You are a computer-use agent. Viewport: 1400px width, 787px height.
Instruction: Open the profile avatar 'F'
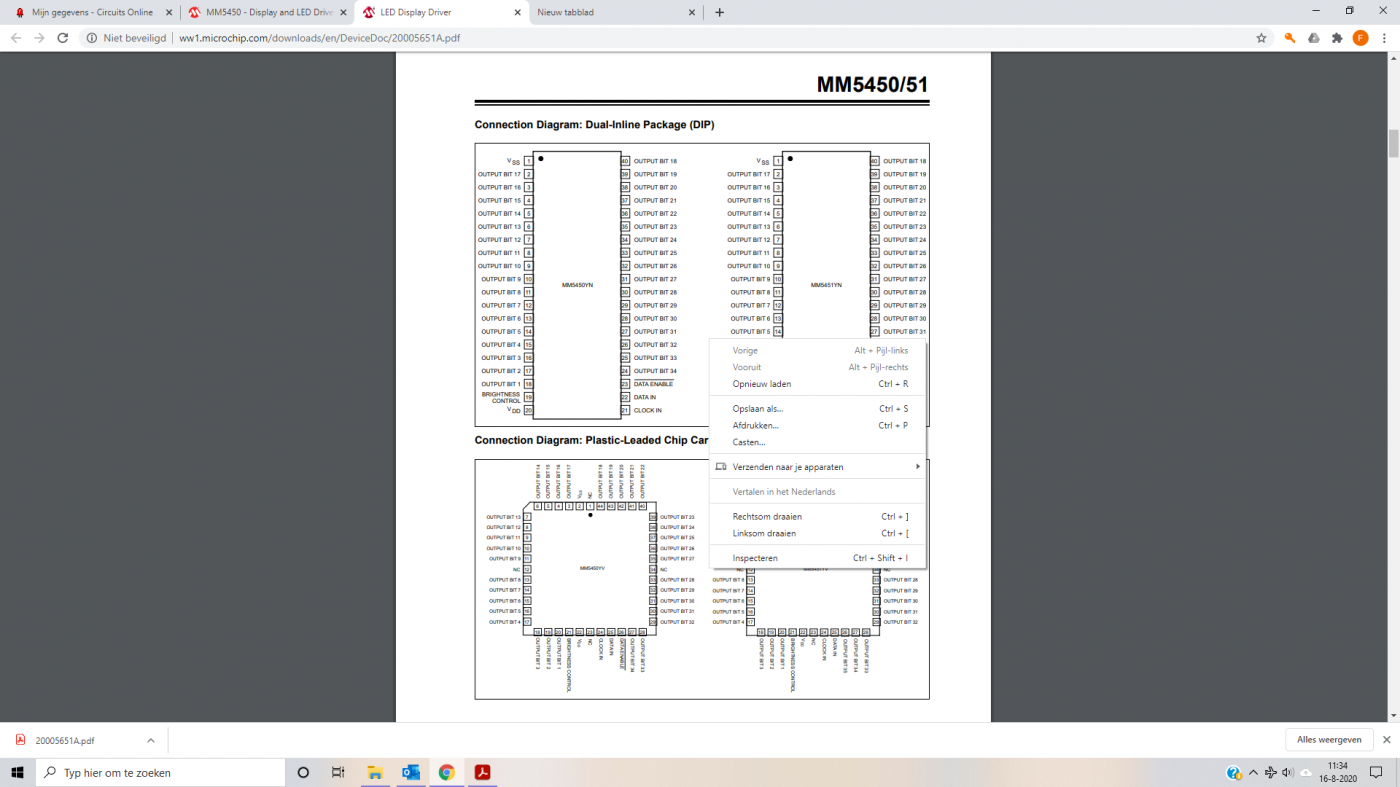pyautogui.click(x=1360, y=38)
